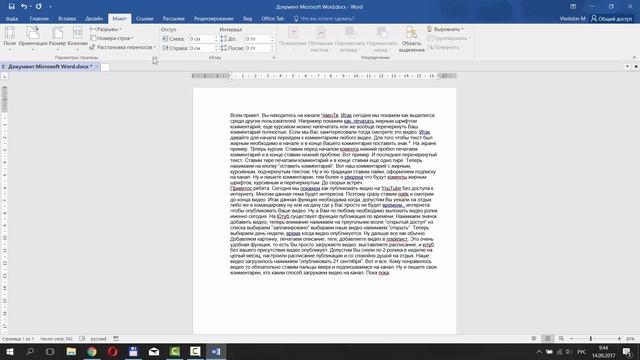The image size is (640, 360).
Task: Open the Файл tab
Action: tap(11, 19)
